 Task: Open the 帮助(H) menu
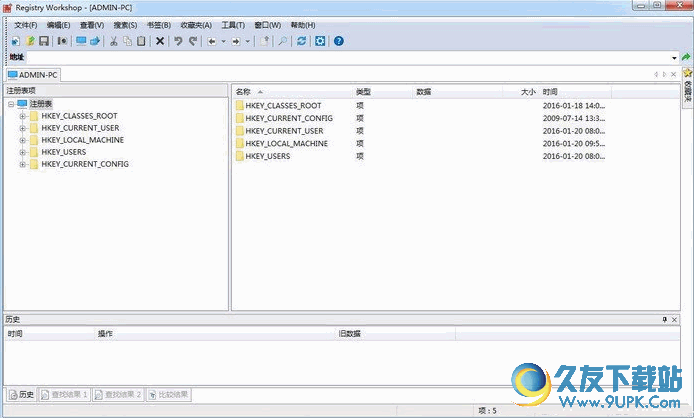[x=303, y=25]
